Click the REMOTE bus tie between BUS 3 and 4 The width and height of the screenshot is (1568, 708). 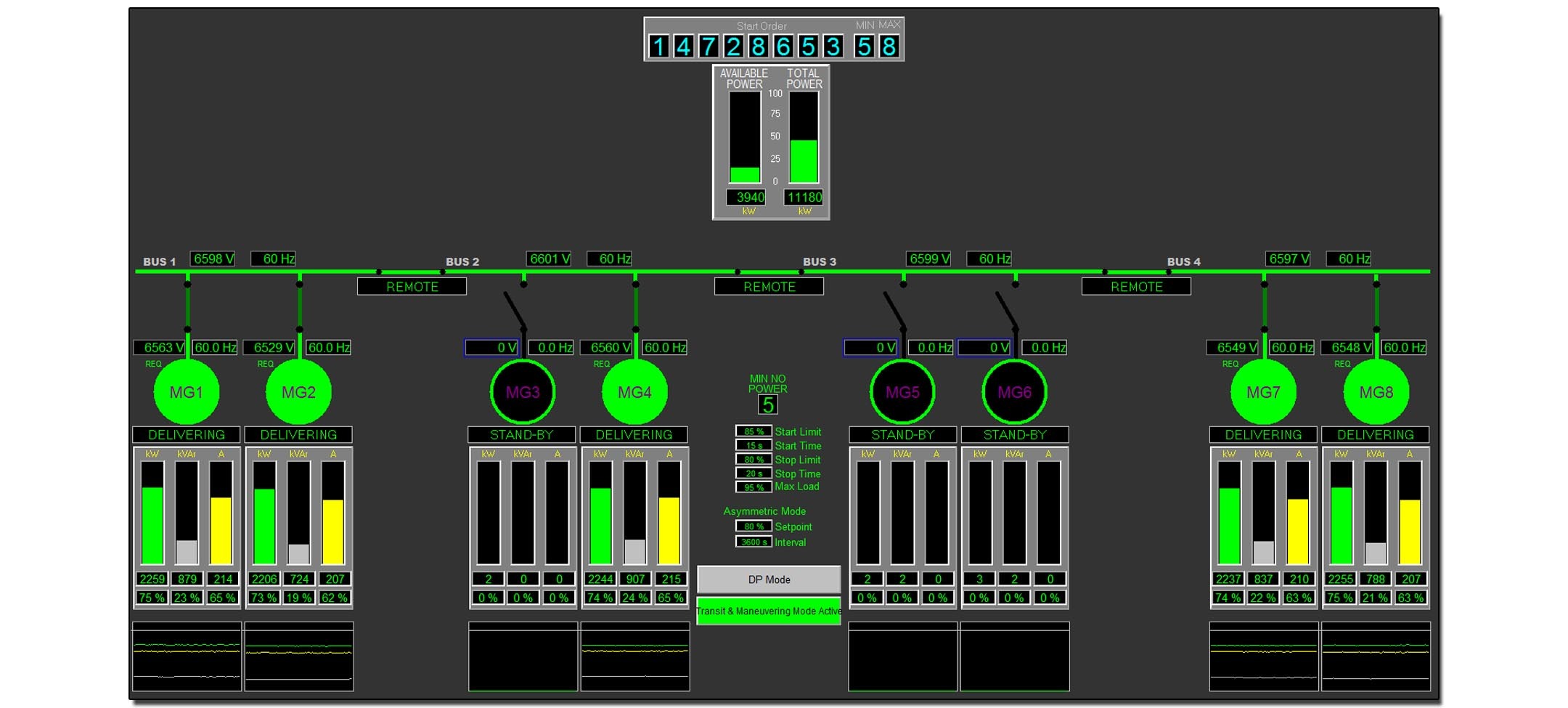click(x=1136, y=287)
